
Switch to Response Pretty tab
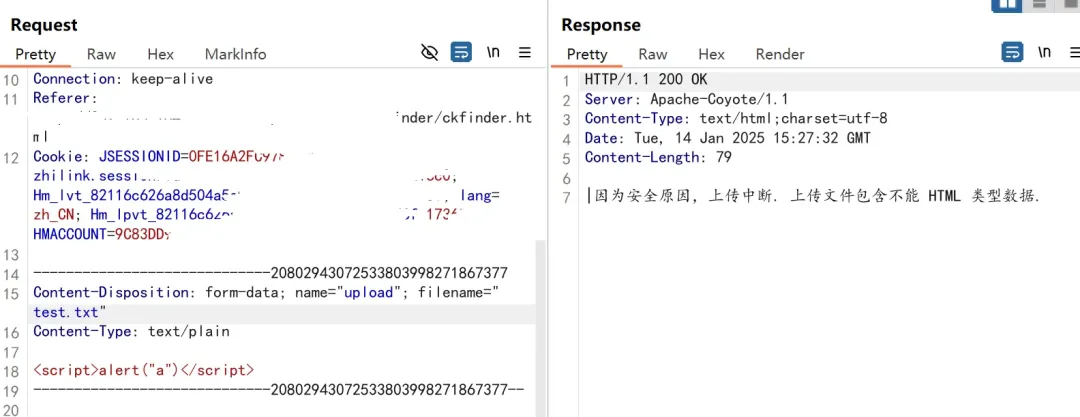pyautogui.click(x=587, y=54)
